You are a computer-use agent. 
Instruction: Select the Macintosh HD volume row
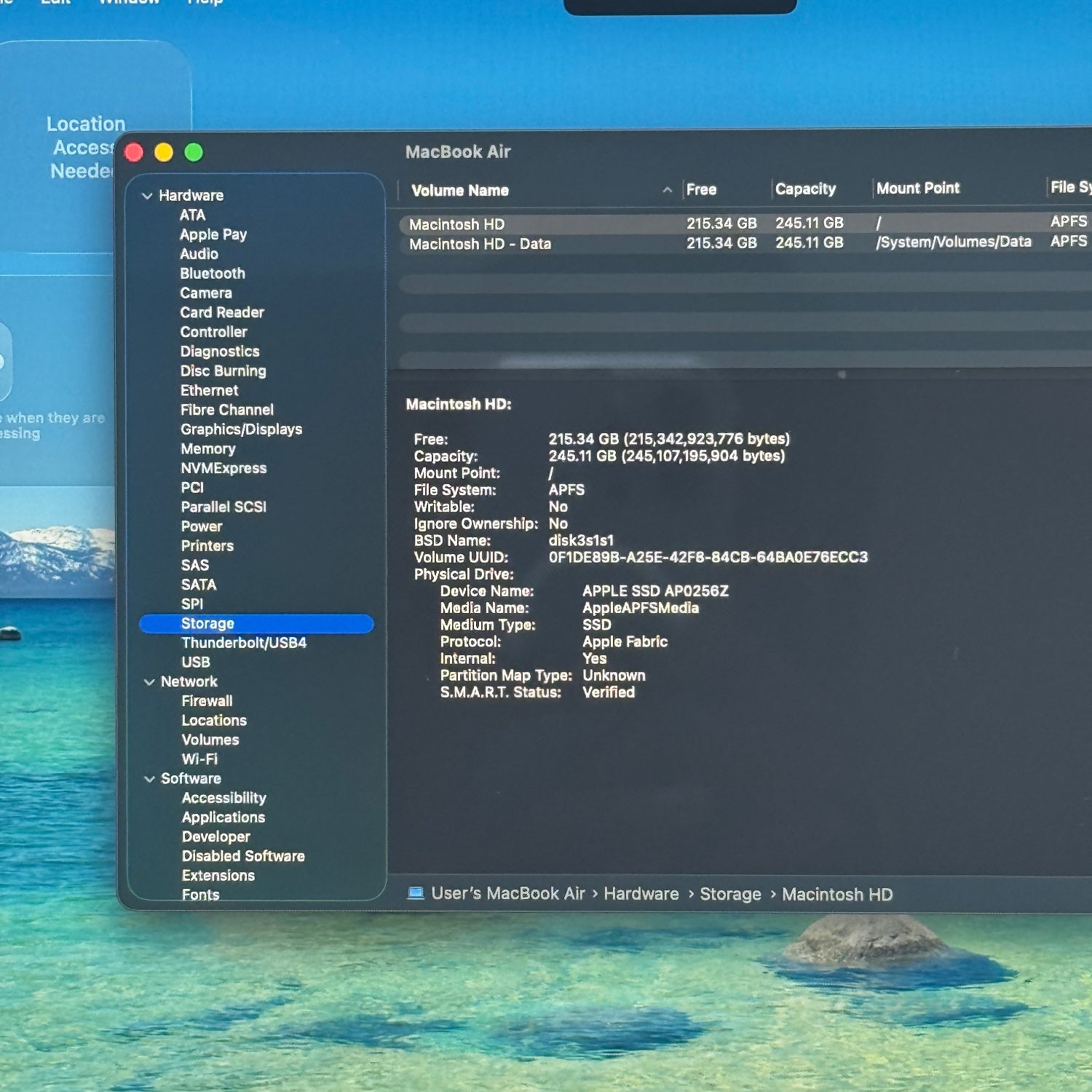[456, 224]
